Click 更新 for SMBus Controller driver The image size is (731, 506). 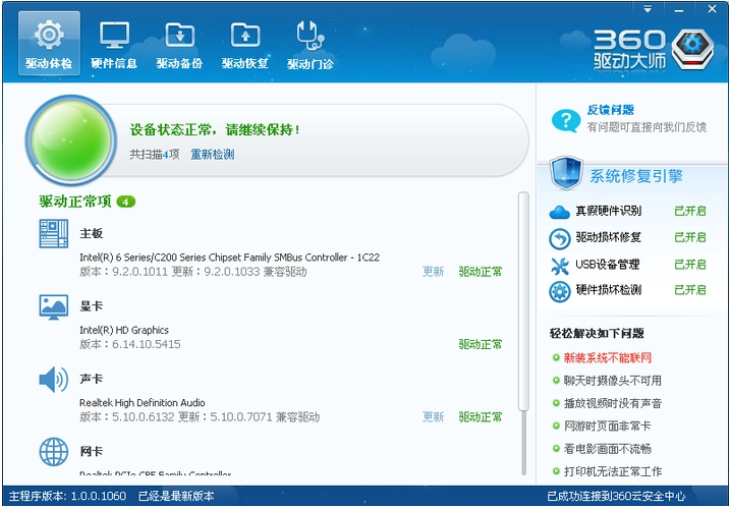coord(433,271)
